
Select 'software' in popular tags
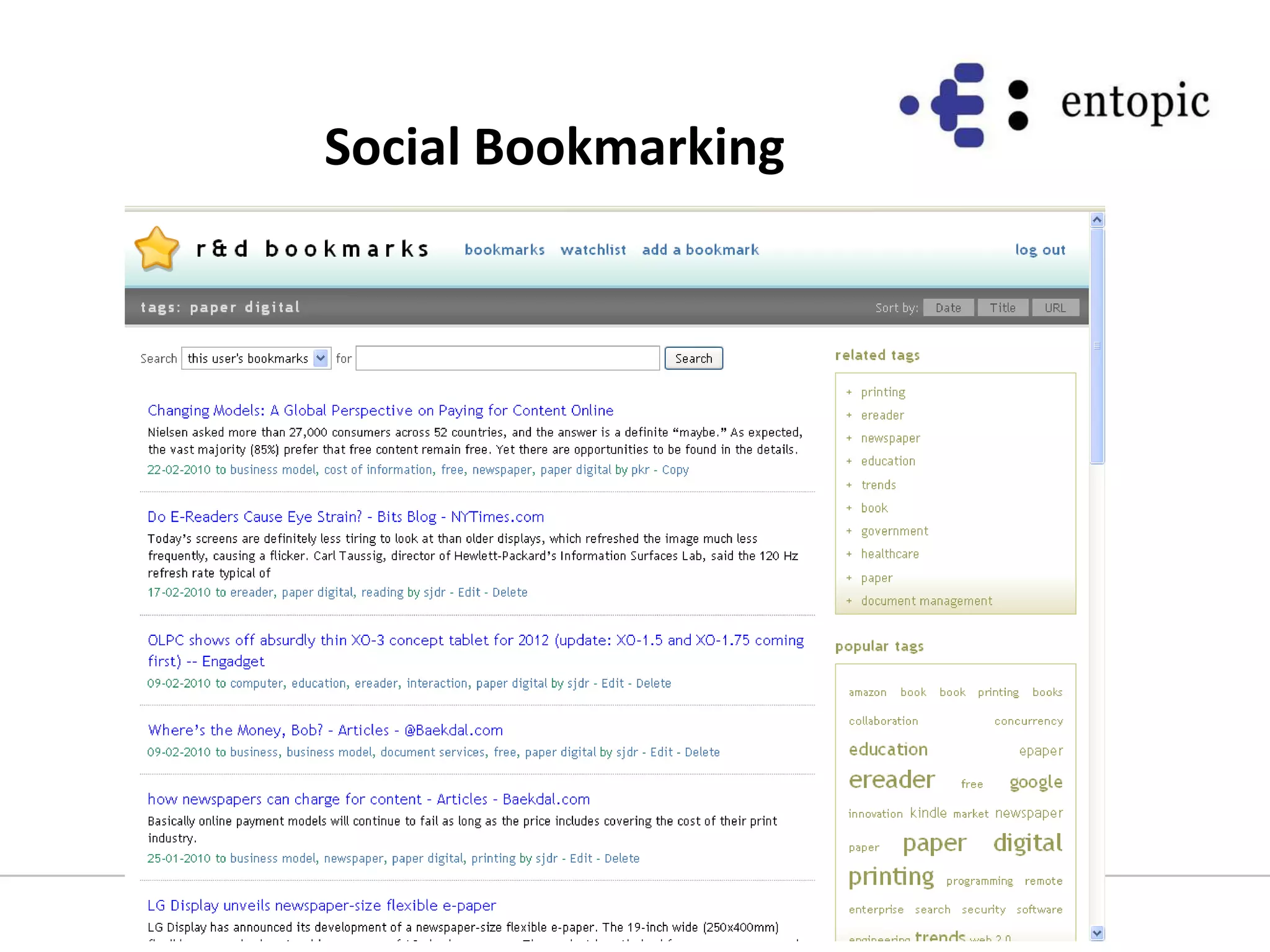pos(1039,909)
